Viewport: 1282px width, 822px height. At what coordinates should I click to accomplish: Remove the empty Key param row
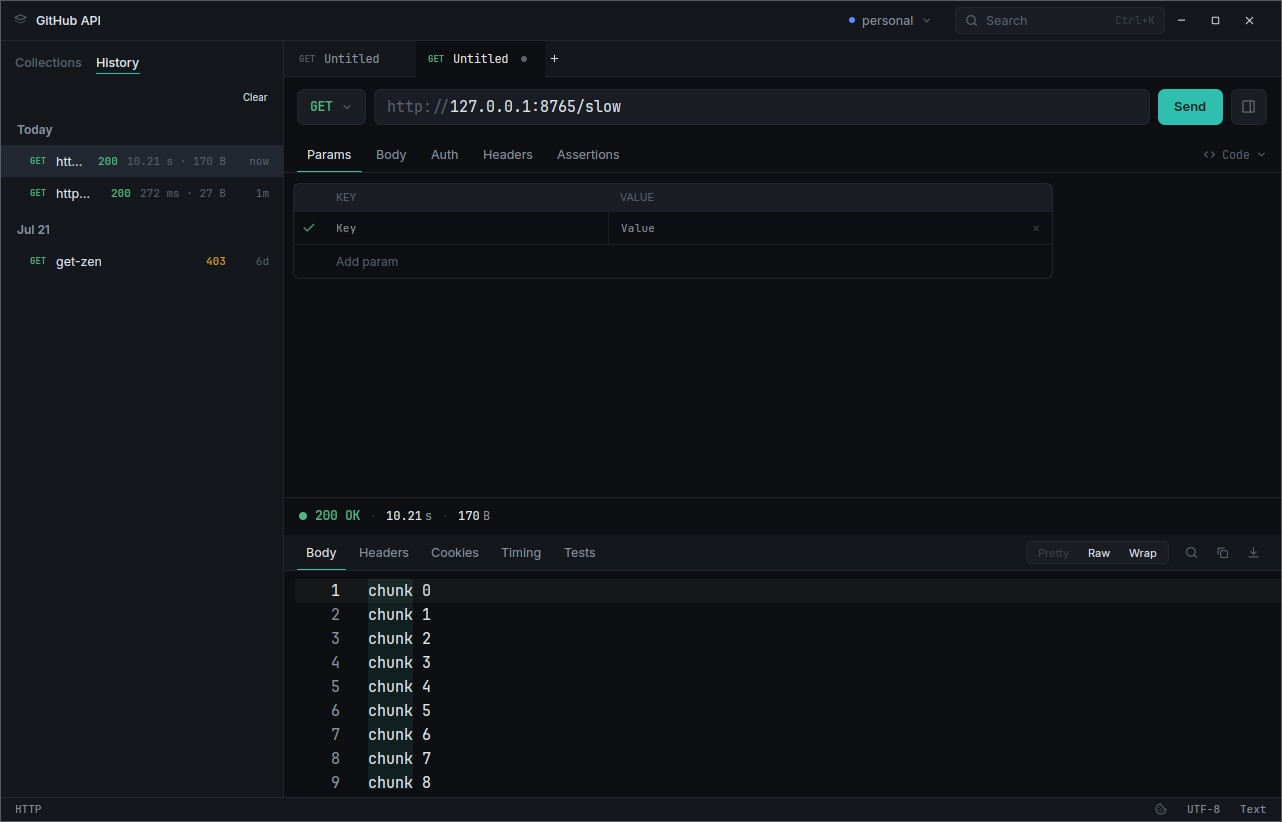pyautogui.click(x=1036, y=229)
